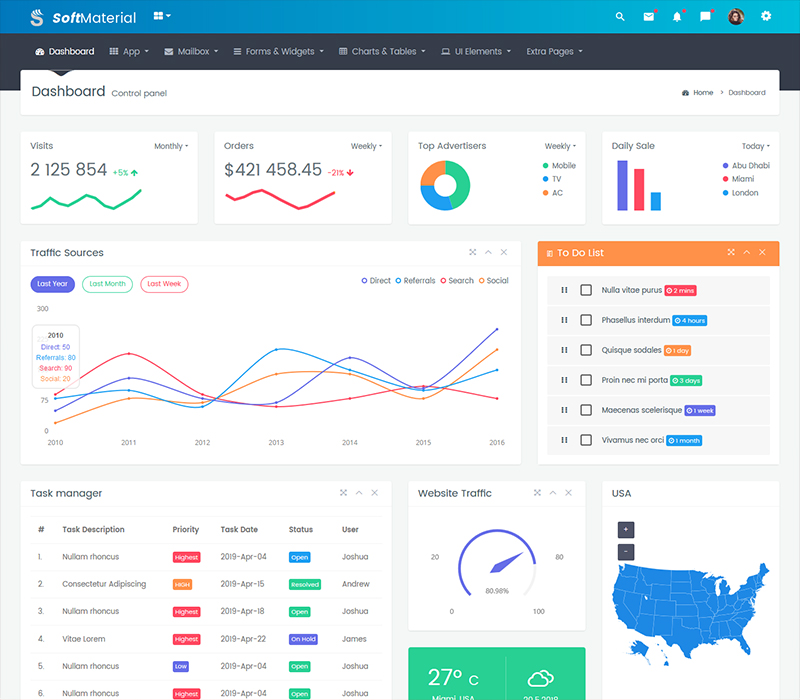This screenshot has height=700, width=800.
Task: Click the Home breadcrumb link
Action: pyautogui.click(x=698, y=92)
